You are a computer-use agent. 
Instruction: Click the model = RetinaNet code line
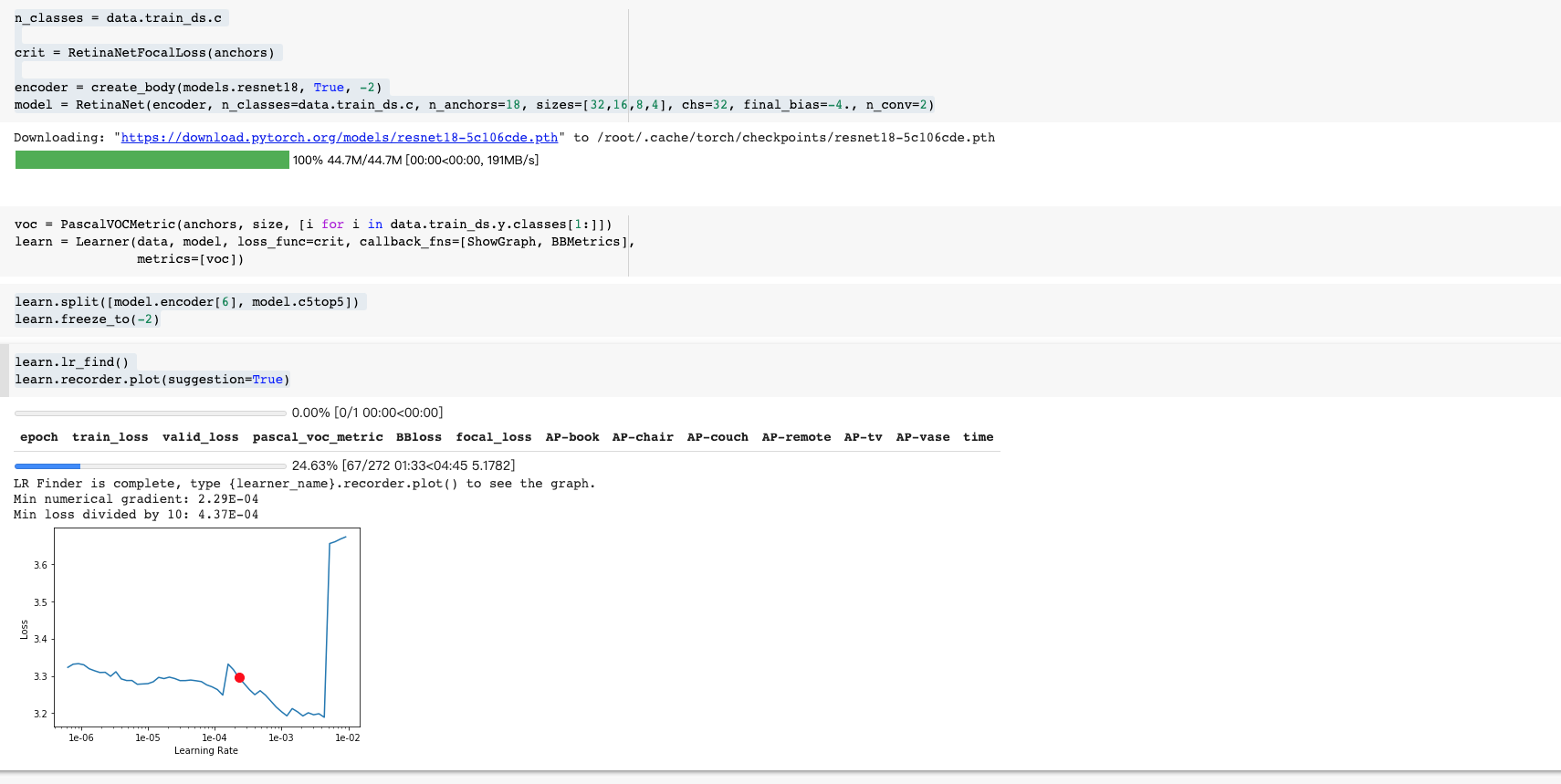point(475,105)
